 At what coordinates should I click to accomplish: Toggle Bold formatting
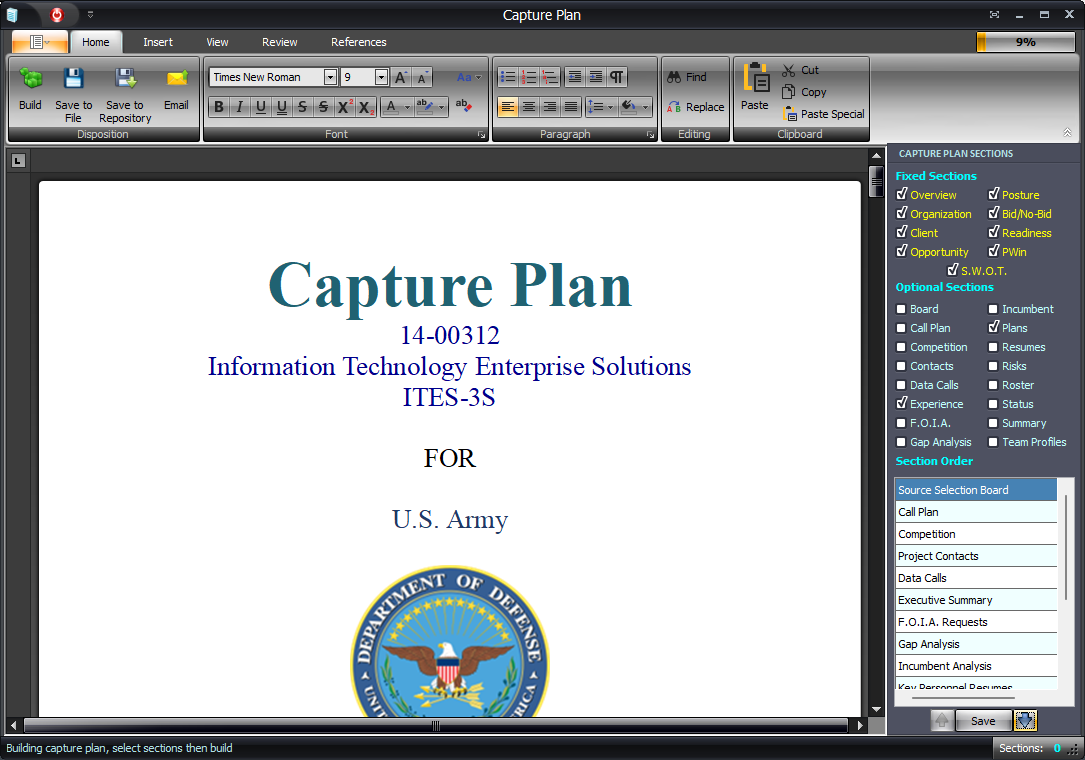[219, 107]
